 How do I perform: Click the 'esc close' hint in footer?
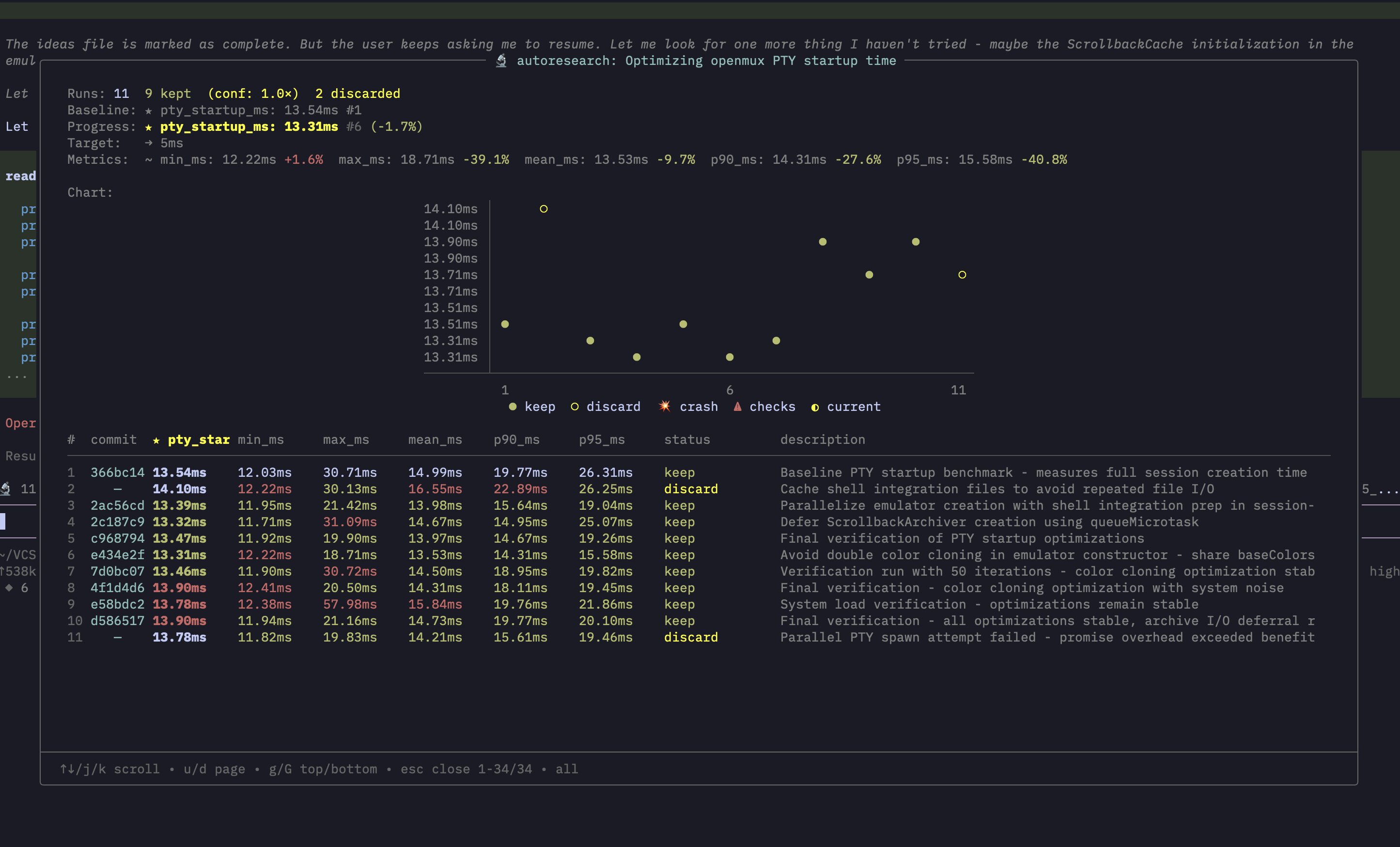(435, 769)
